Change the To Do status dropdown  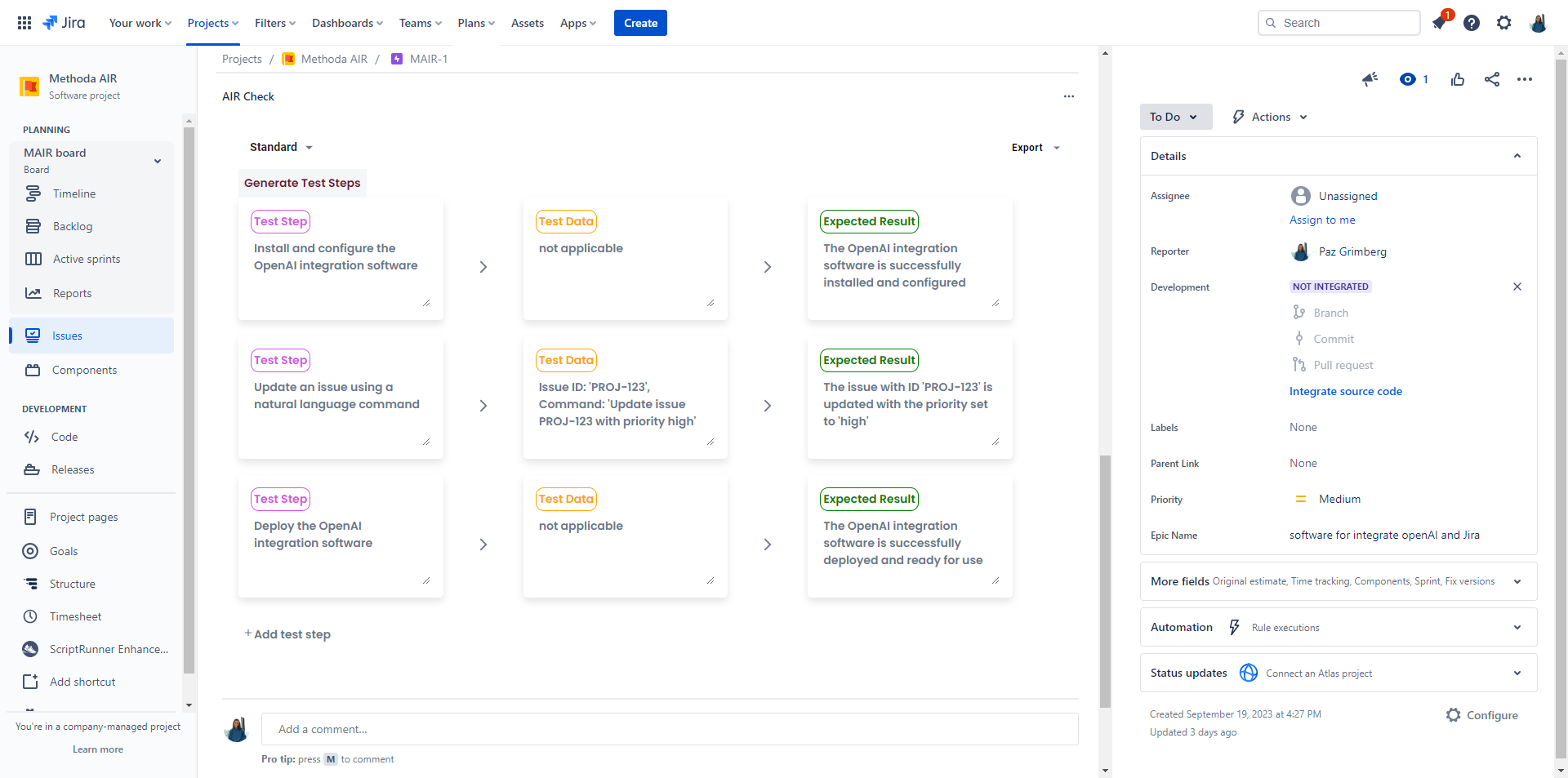coord(1175,117)
